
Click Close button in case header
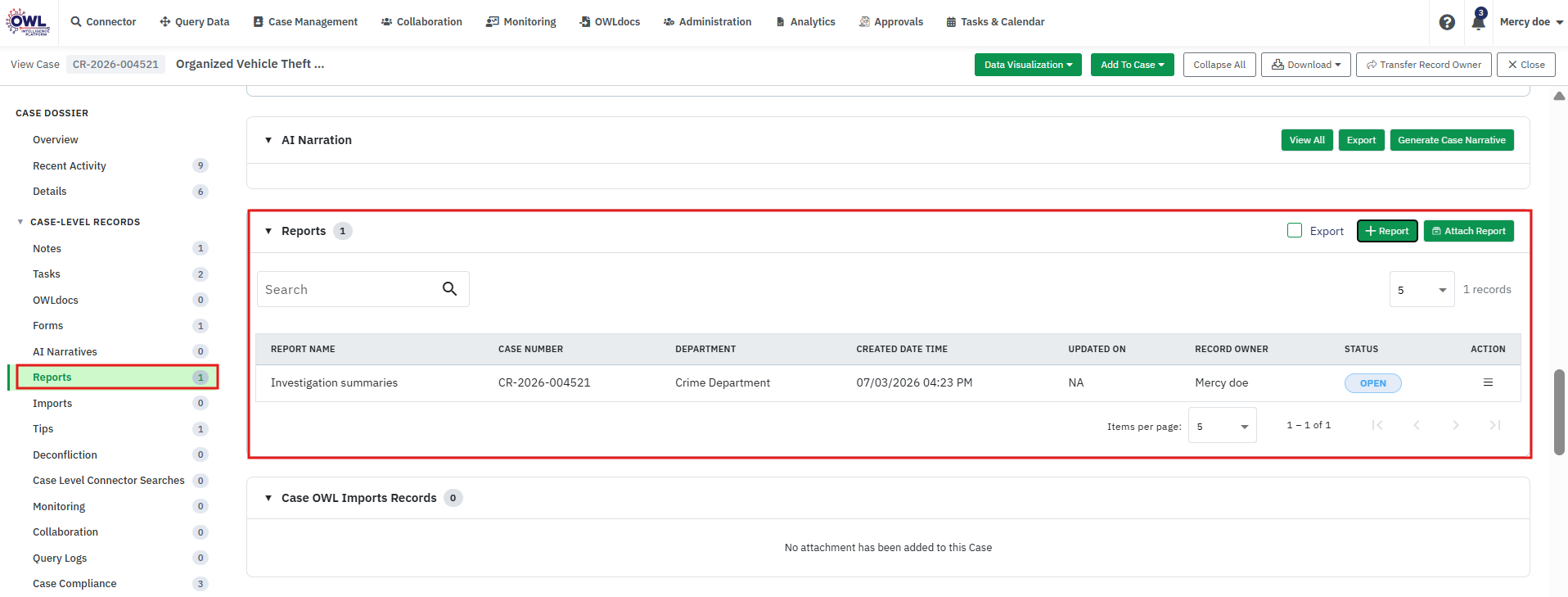pyautogui.click(x=1525, y=65)
